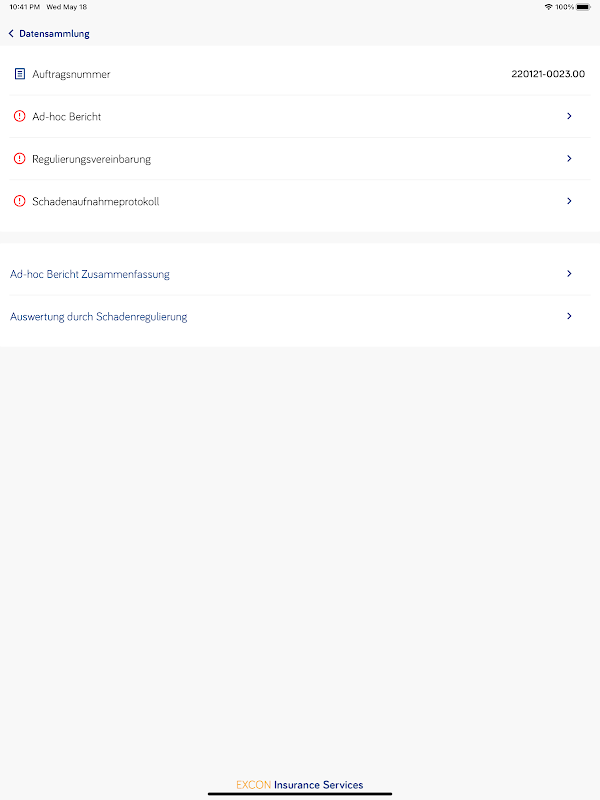The width and height of the screenshot is (600, 800).
Task: Tap the Wi-Fi status icon
Action: (548, 7)
